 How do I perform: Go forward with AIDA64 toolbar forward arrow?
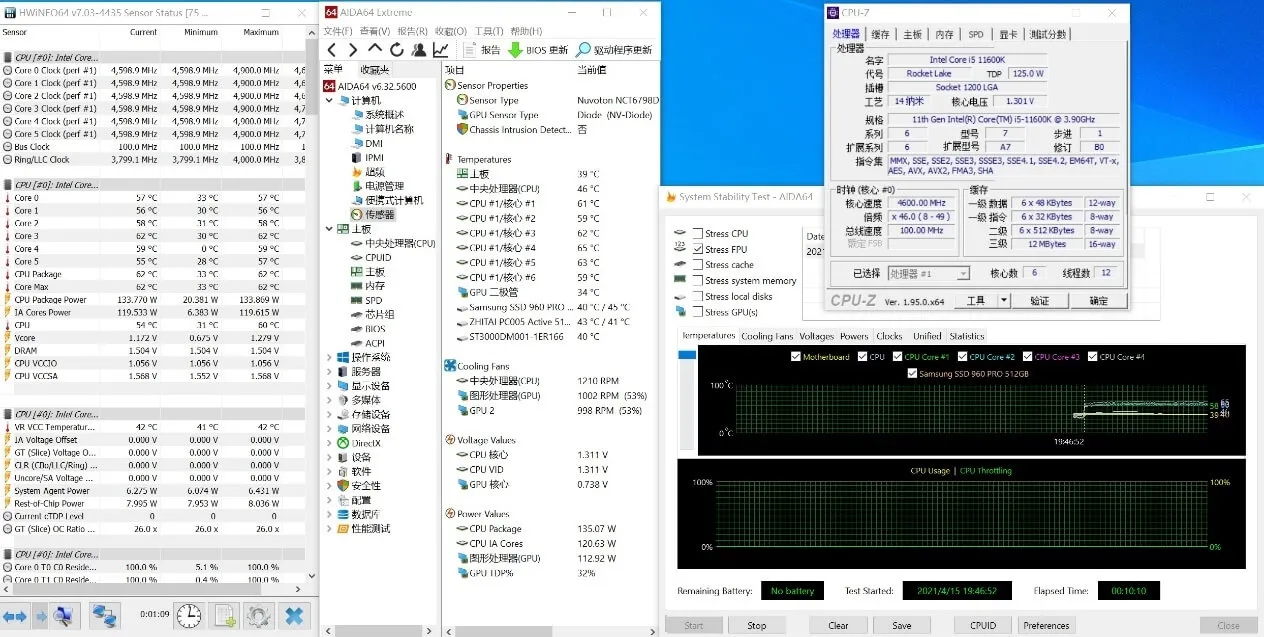352,49
